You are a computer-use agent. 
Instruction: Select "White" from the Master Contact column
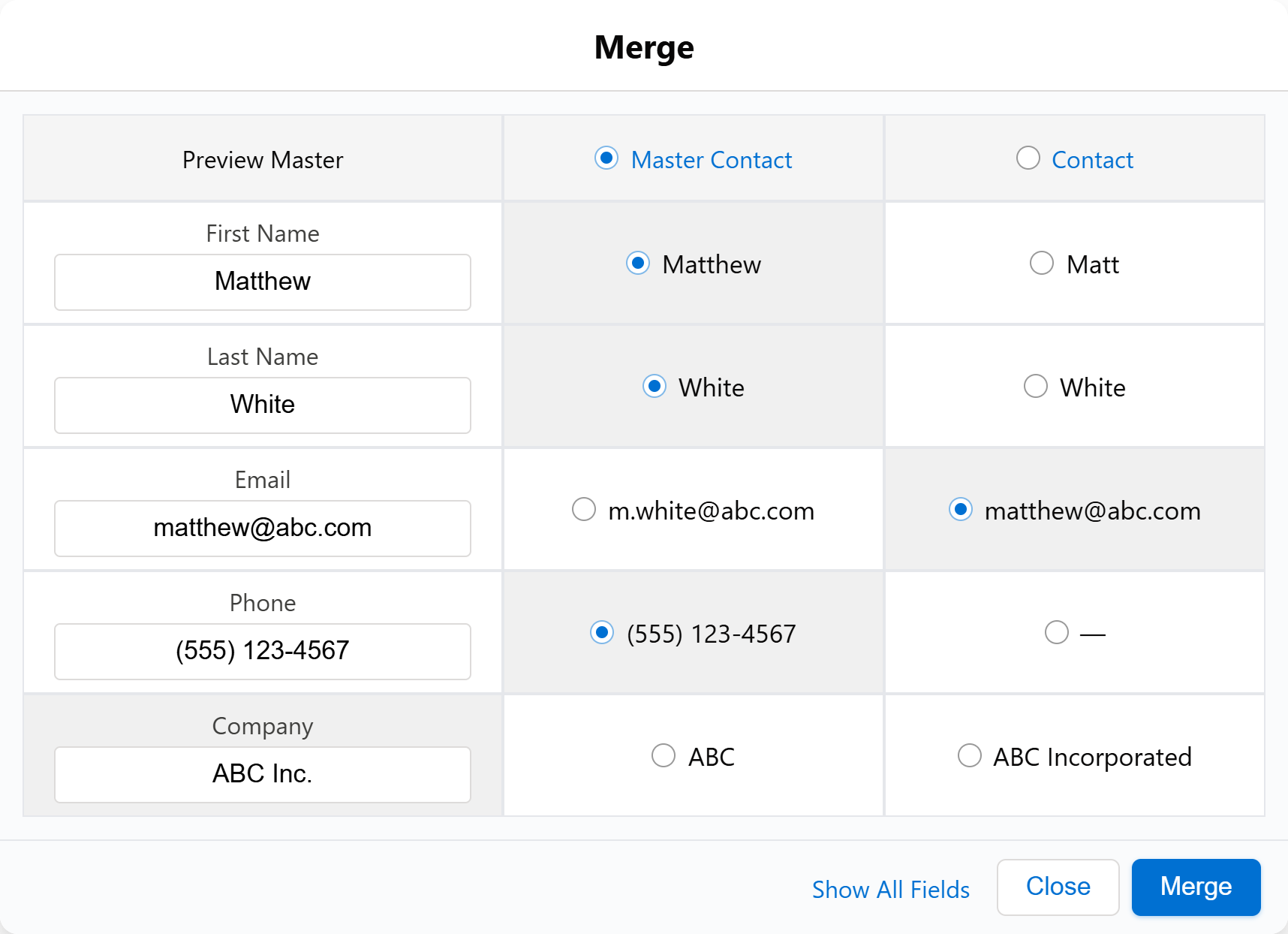tap(655, 387)
